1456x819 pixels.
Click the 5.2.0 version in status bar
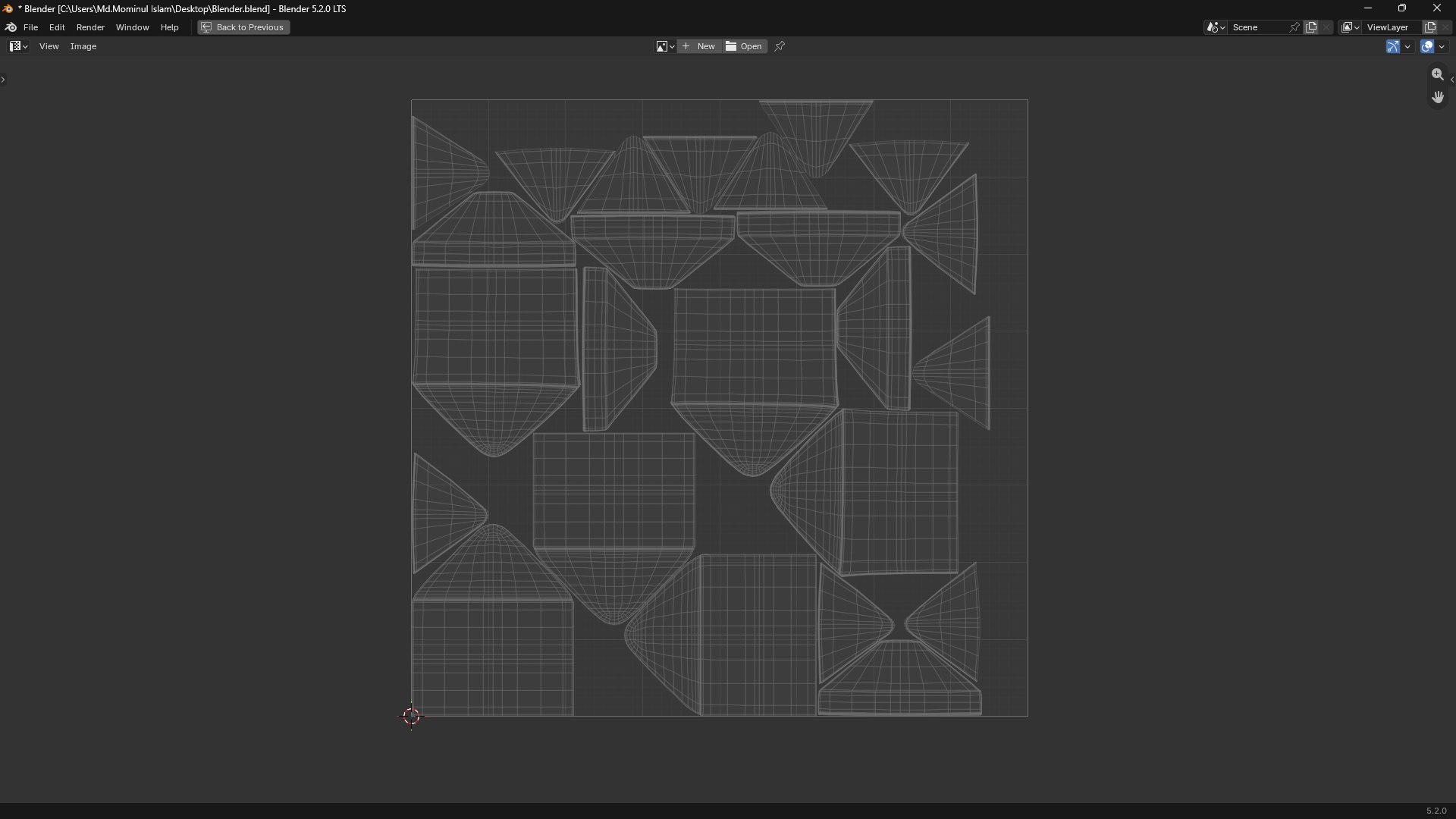tap(1436, 811)
